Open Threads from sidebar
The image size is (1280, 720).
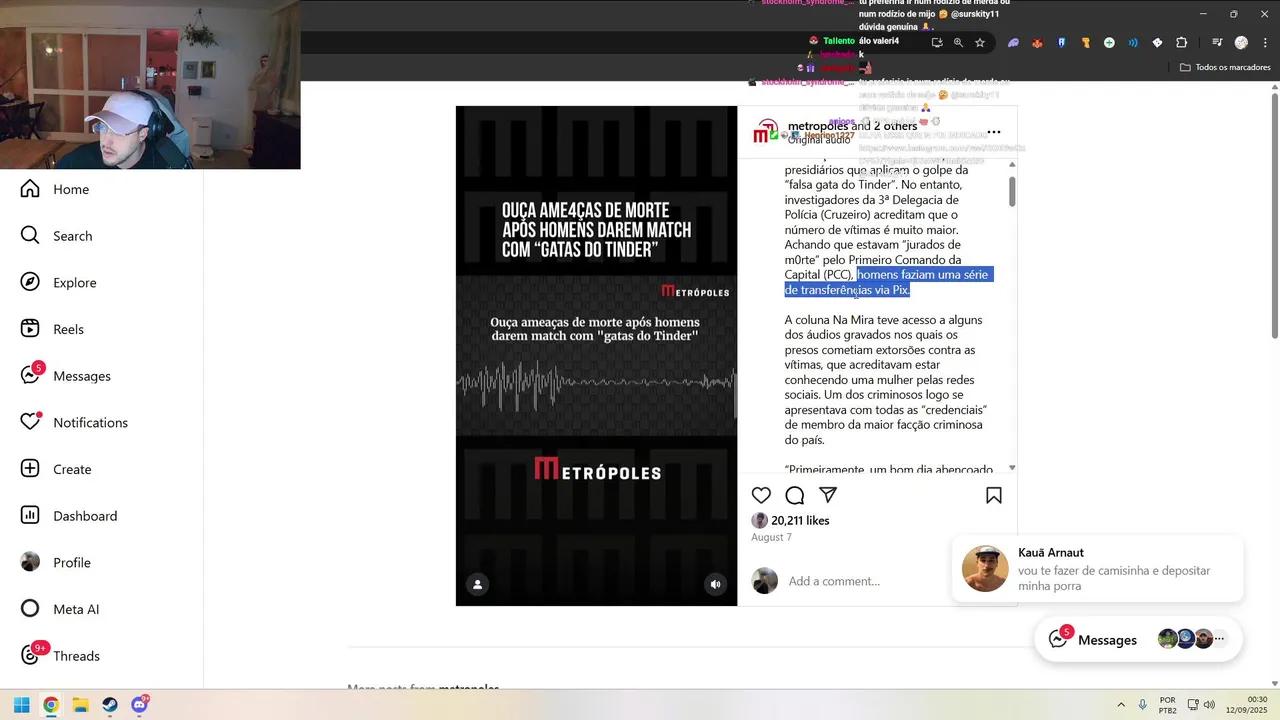point(61,655)
